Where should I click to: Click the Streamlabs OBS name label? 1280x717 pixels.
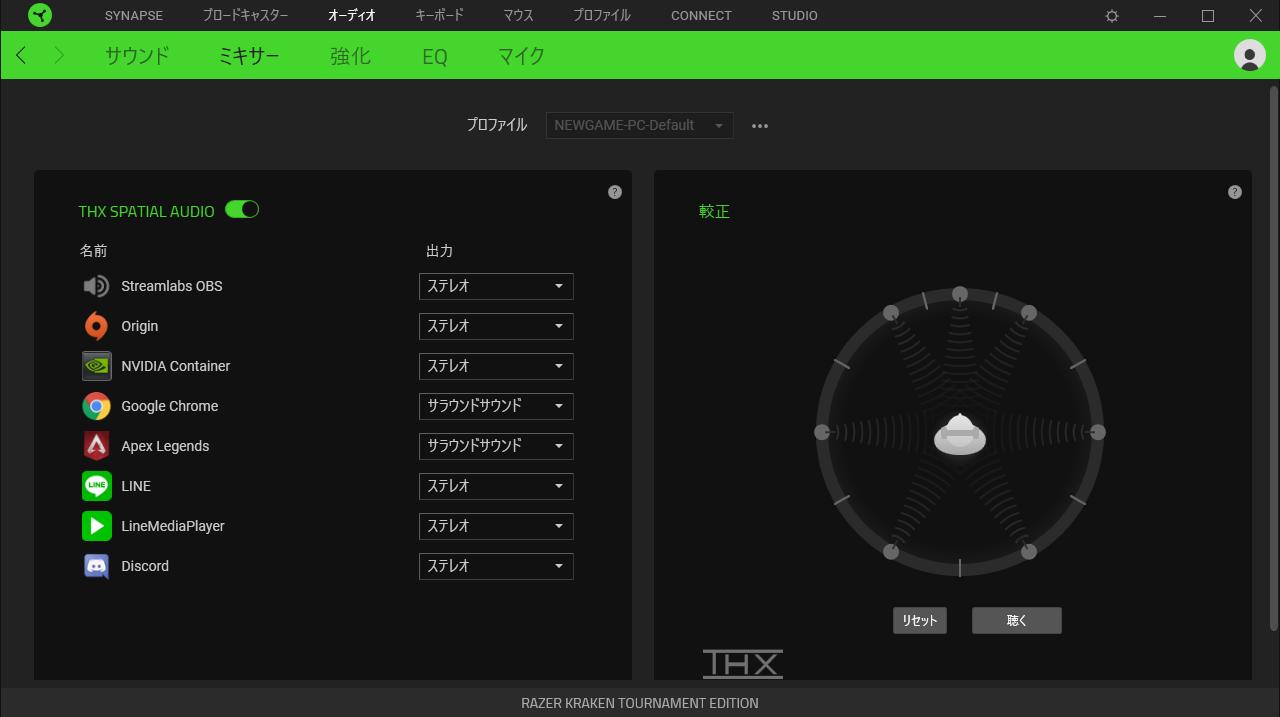tap(172, 286)
